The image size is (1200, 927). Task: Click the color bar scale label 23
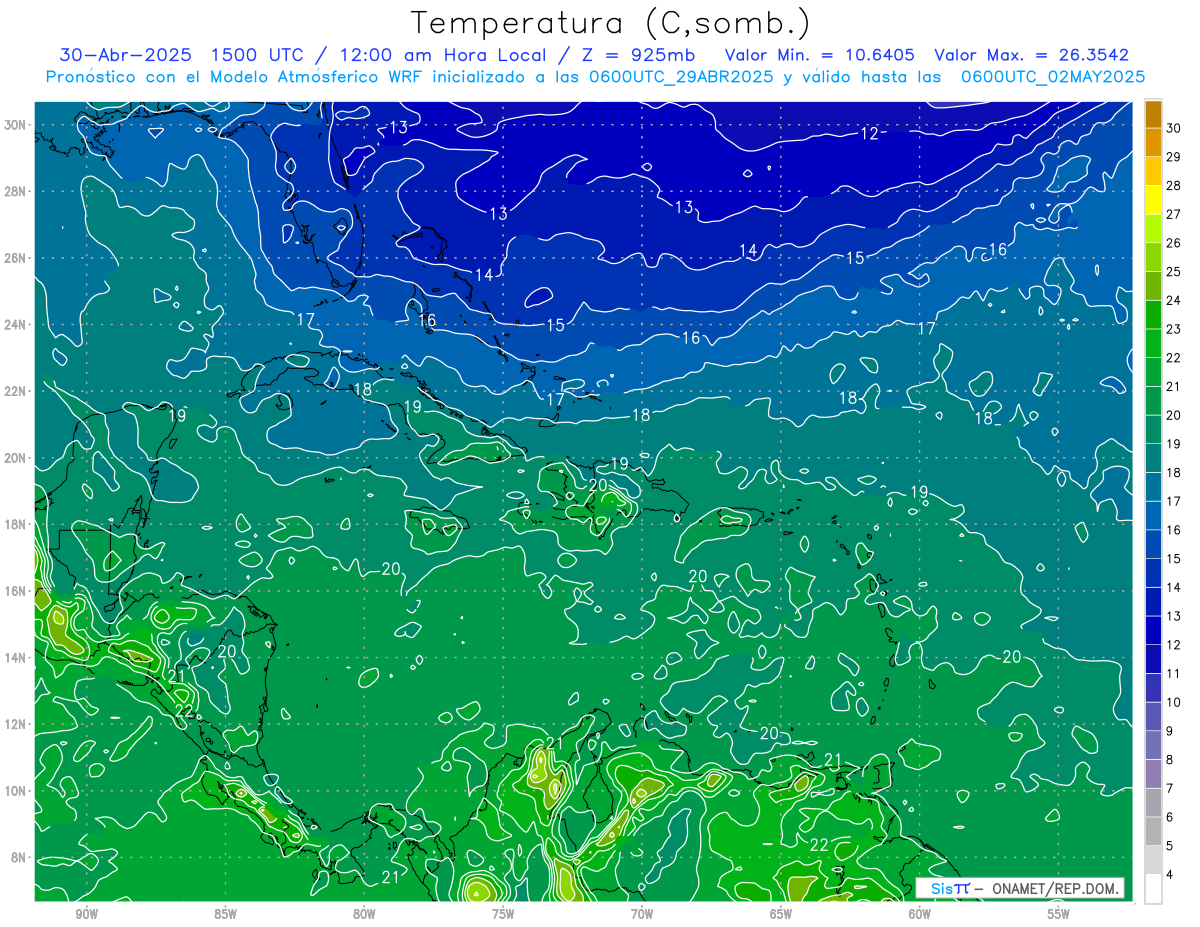point(1174,329)
